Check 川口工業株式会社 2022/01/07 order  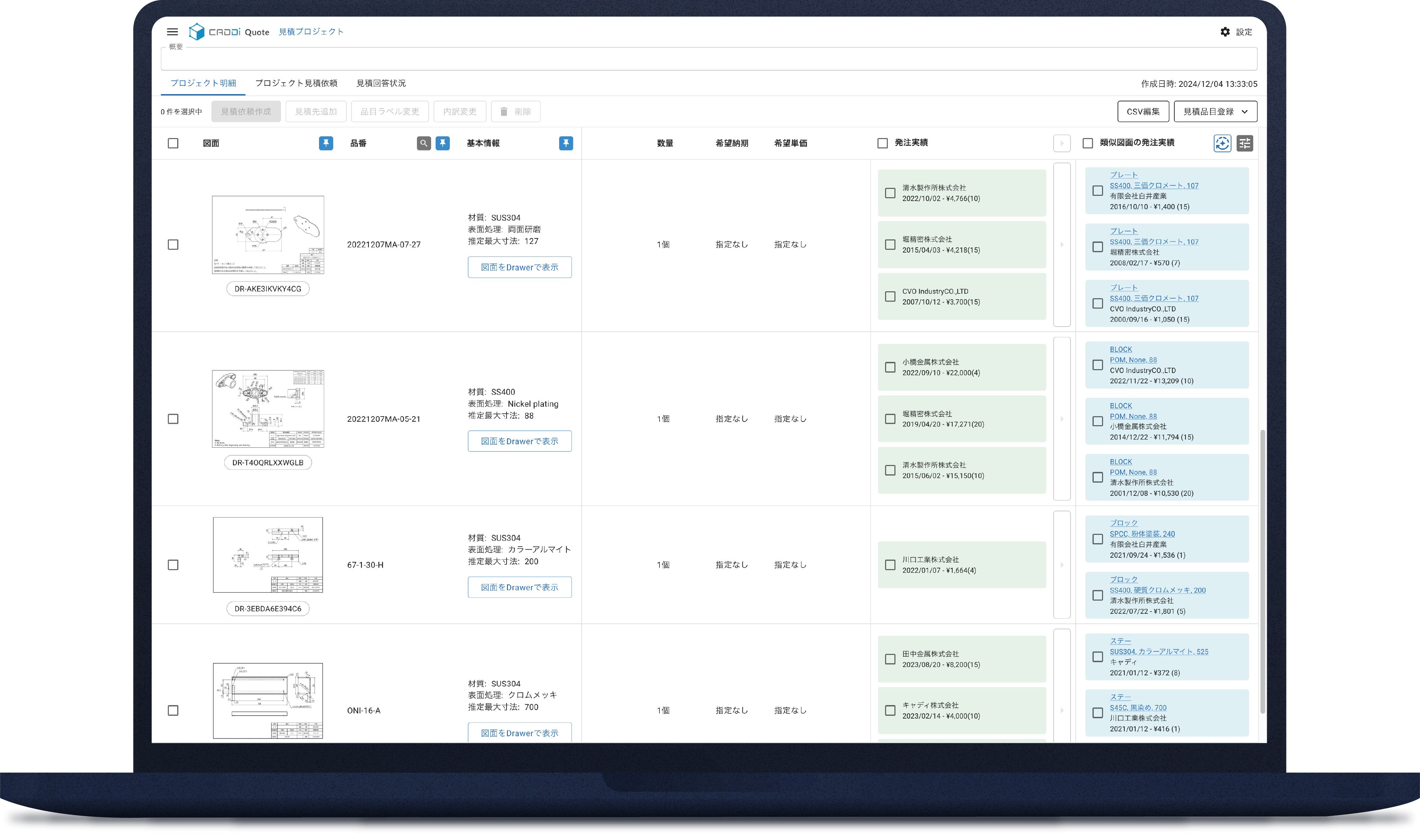[890, 565]
